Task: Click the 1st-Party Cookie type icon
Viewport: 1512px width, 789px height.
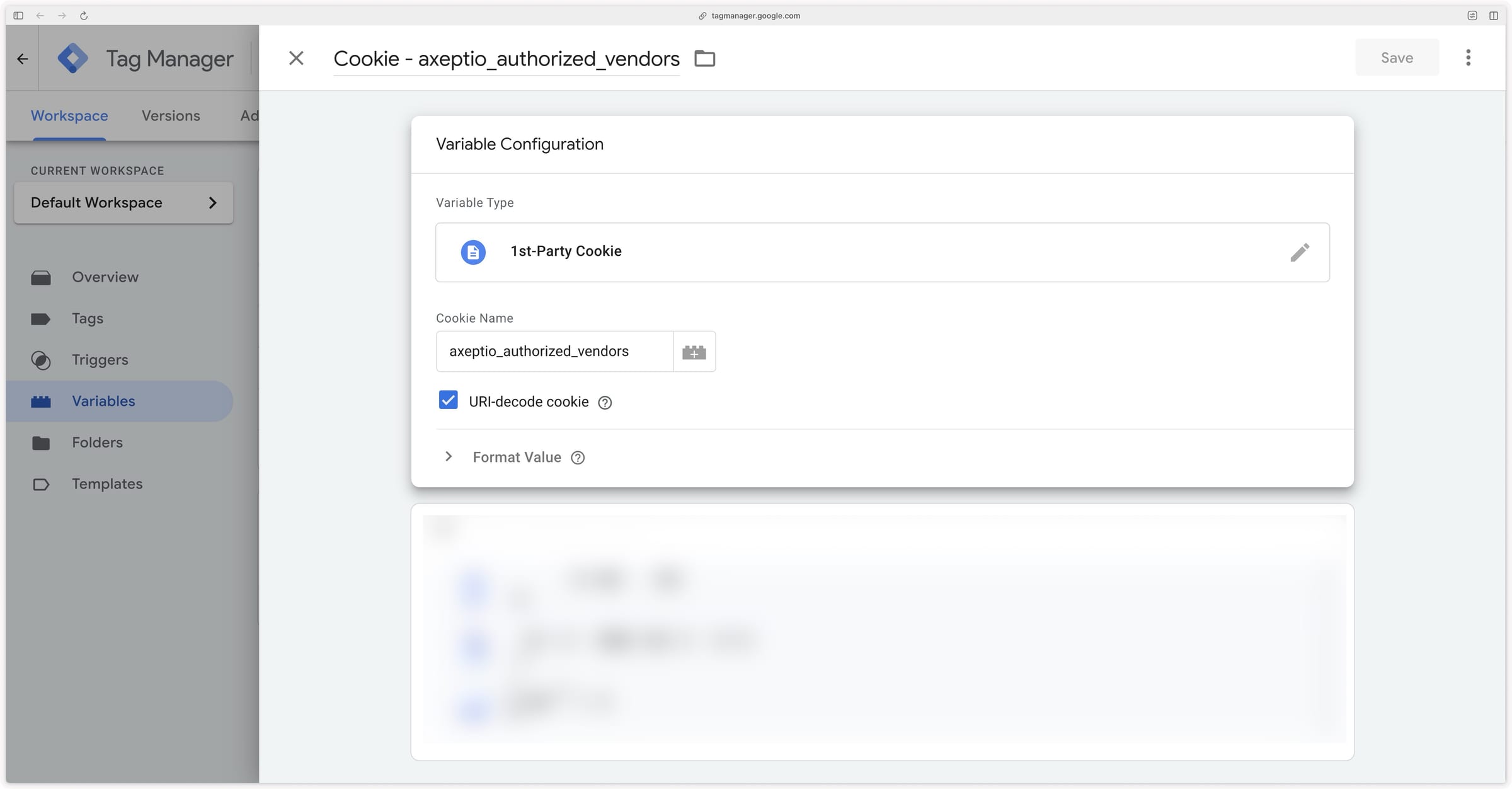Action: coord(473,252)
